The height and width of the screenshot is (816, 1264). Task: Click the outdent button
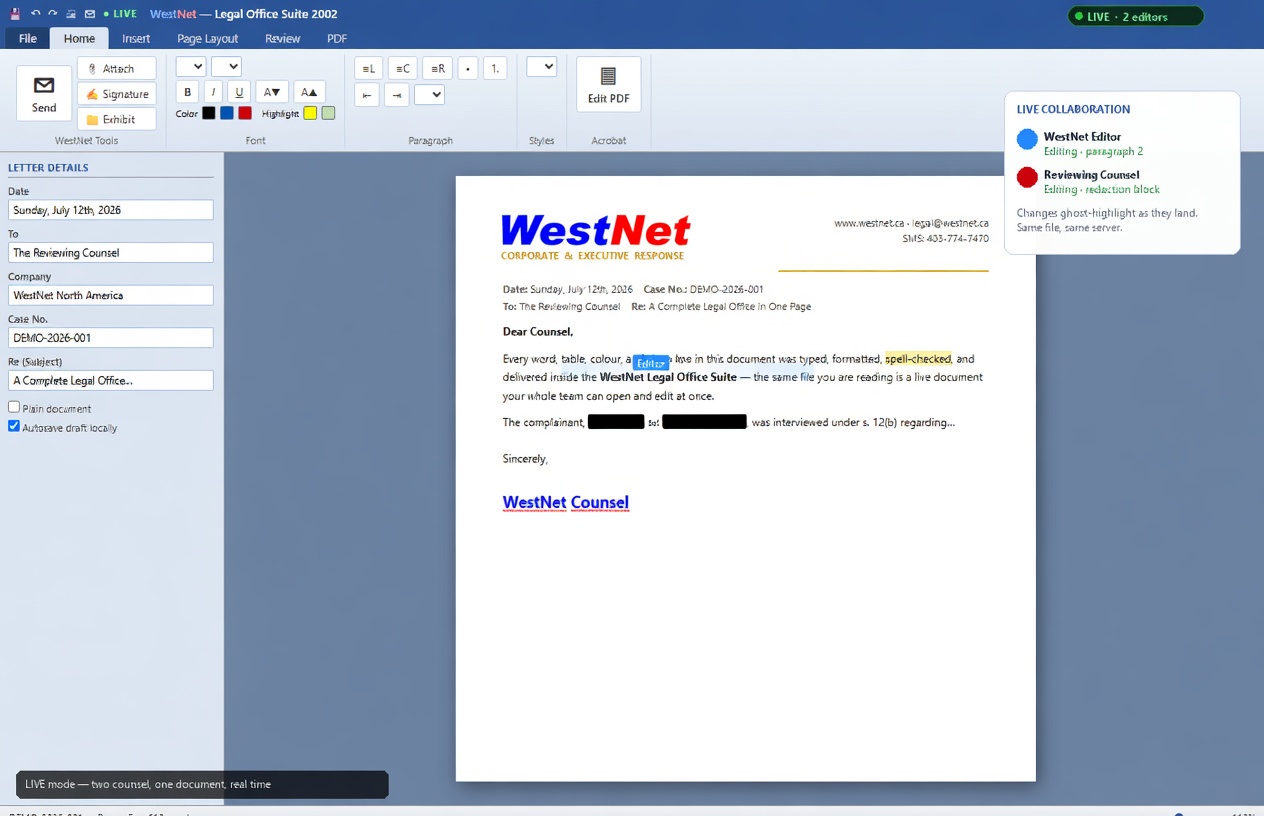coord(367,95)
